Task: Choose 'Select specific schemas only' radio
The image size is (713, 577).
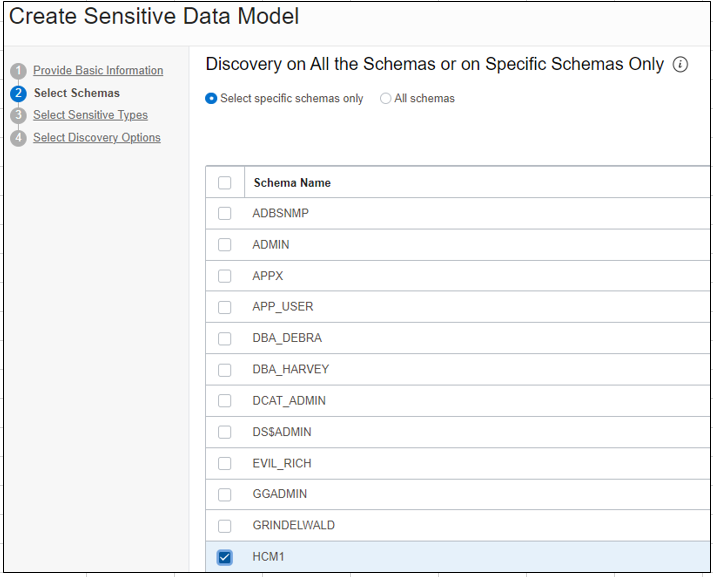Action: tap(211, 99)
